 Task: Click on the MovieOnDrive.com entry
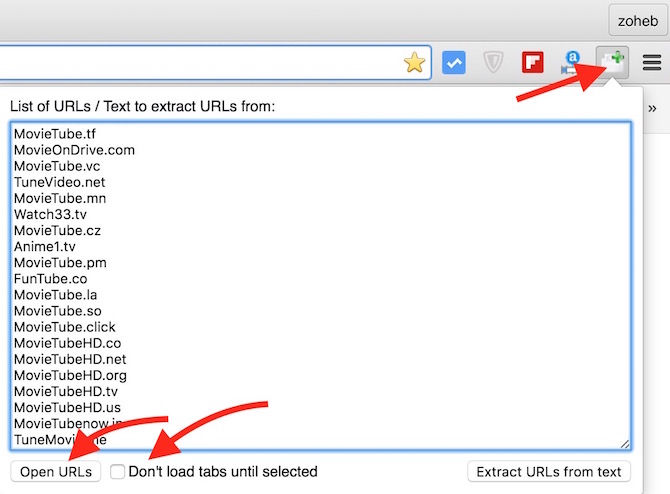[x=74, y=150]
